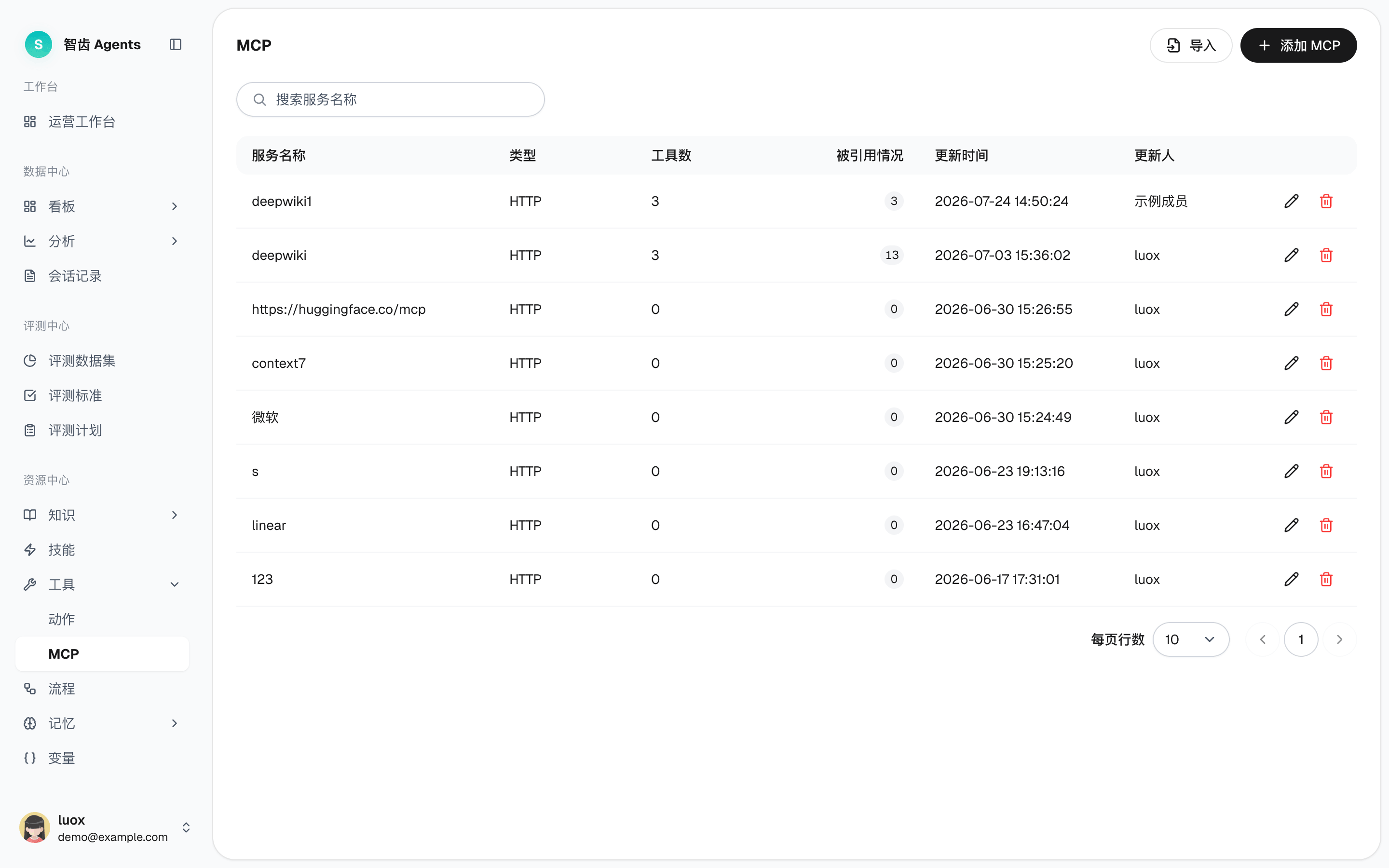Expand the 看板 submenu chevron
The height and width of the screenshot is (868, 1389).
pos(175,206)
